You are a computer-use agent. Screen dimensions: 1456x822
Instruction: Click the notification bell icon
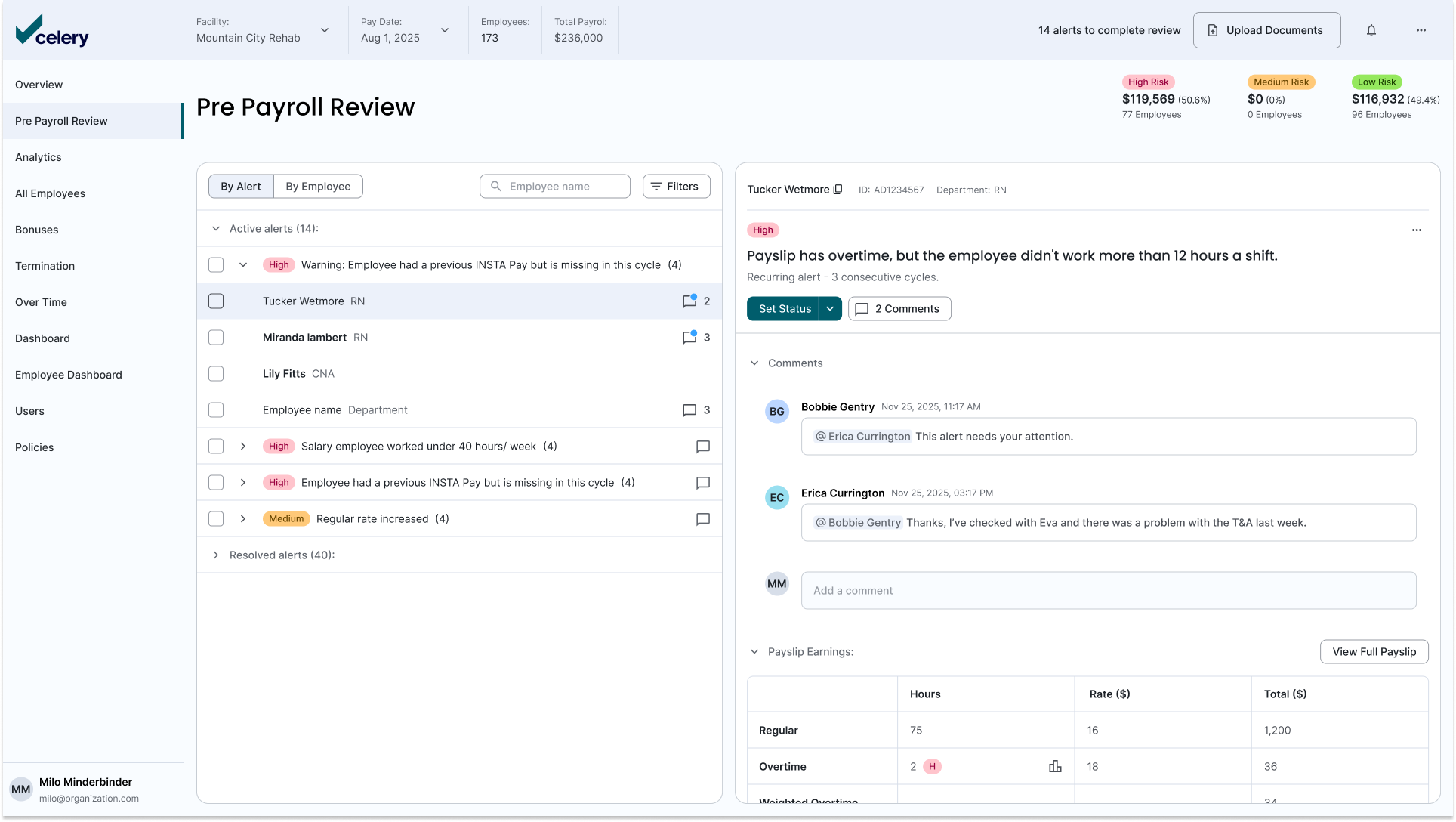click(x=1371, y=30)
